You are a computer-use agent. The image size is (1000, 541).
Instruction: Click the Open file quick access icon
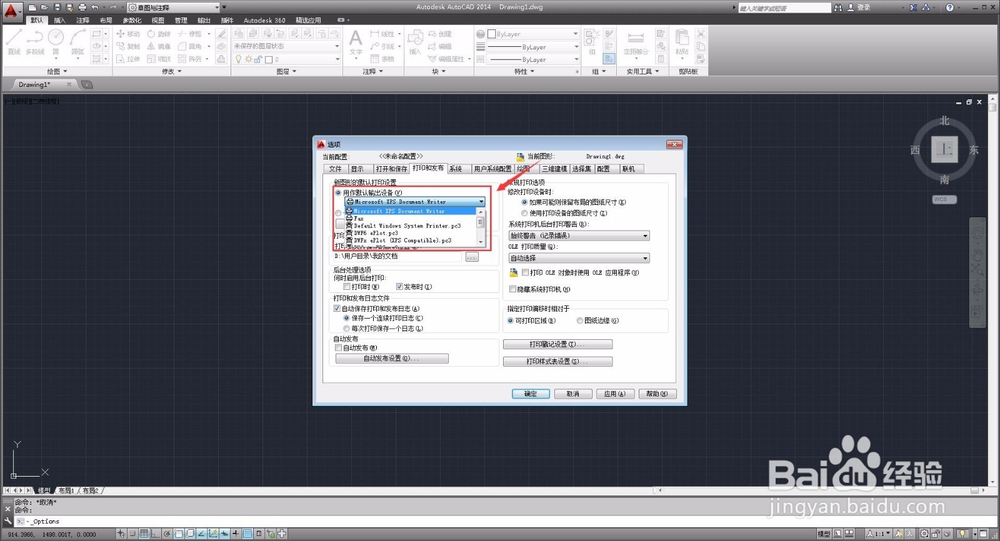click(x=44, y=7)
